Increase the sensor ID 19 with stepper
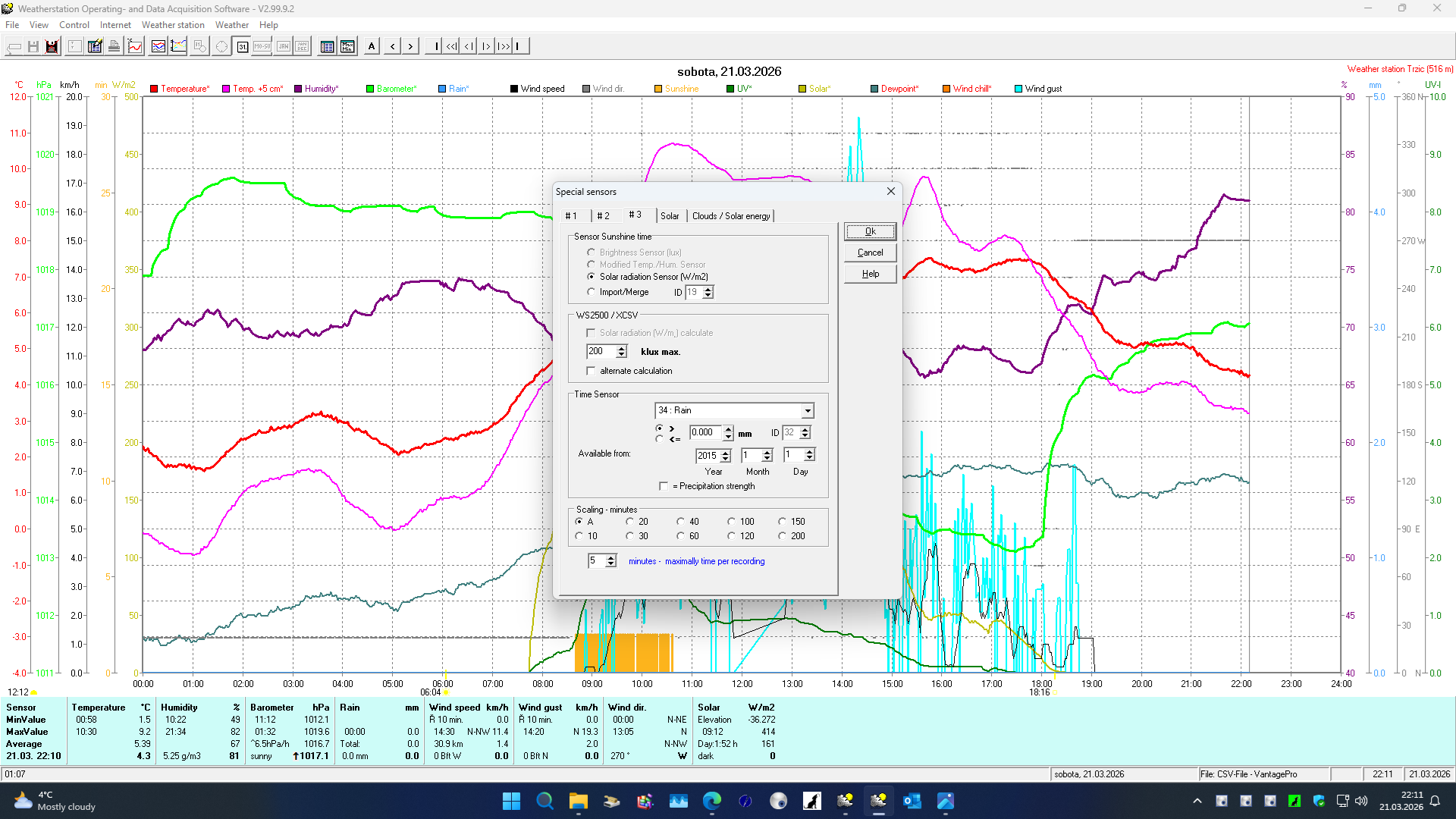This screenshot has height=819, width=1456. click(x=708, y=289)
